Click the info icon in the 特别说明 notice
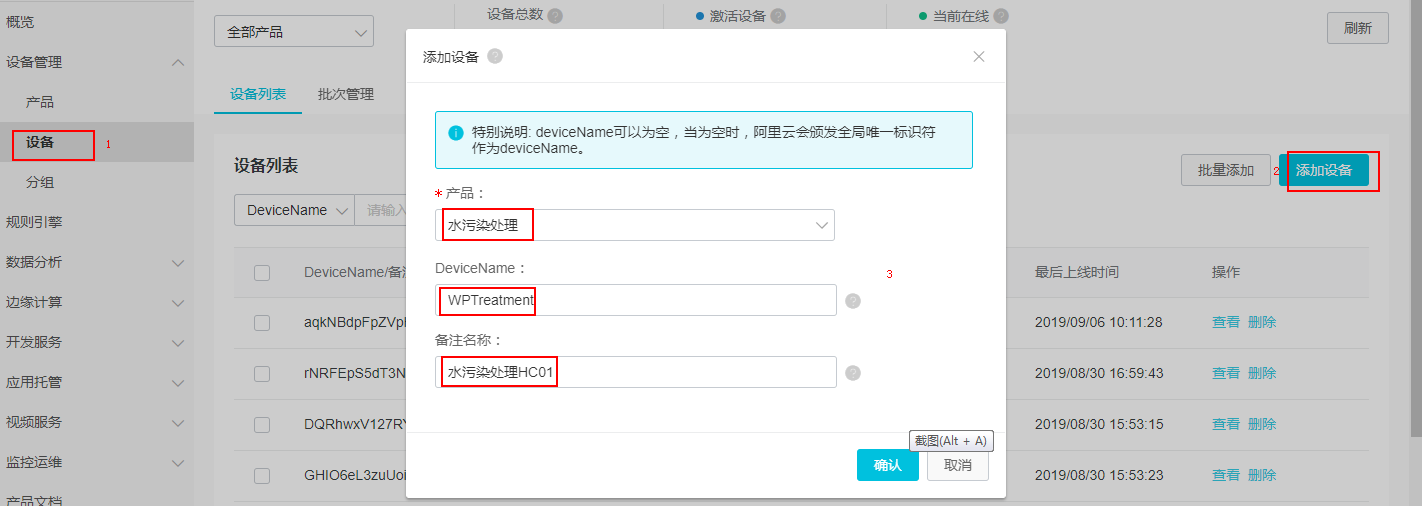 pyautogui.click(x=456, y=133)
